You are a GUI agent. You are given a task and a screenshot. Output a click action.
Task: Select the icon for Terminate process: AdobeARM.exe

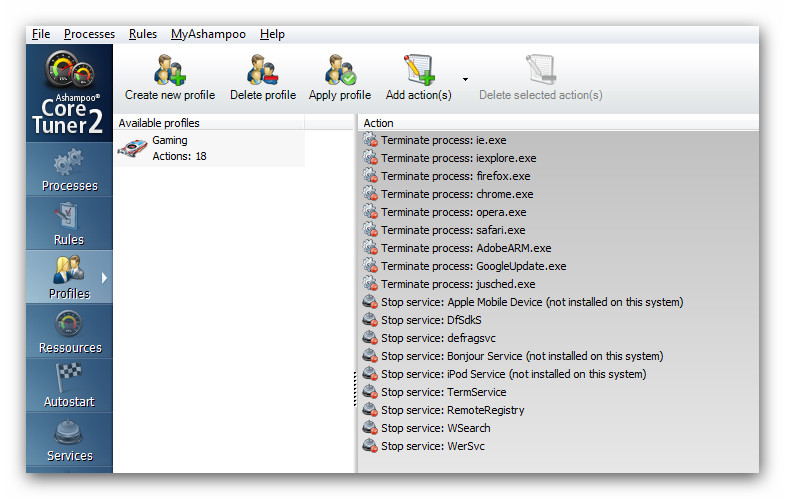[370, 248]
